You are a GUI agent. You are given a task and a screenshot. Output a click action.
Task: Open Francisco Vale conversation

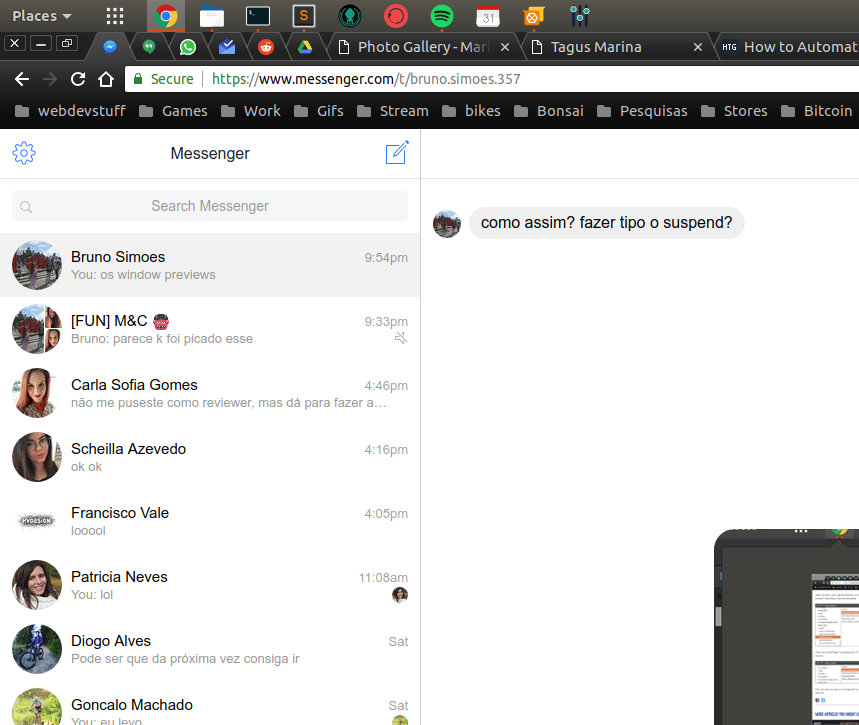(x=210, y=522)
